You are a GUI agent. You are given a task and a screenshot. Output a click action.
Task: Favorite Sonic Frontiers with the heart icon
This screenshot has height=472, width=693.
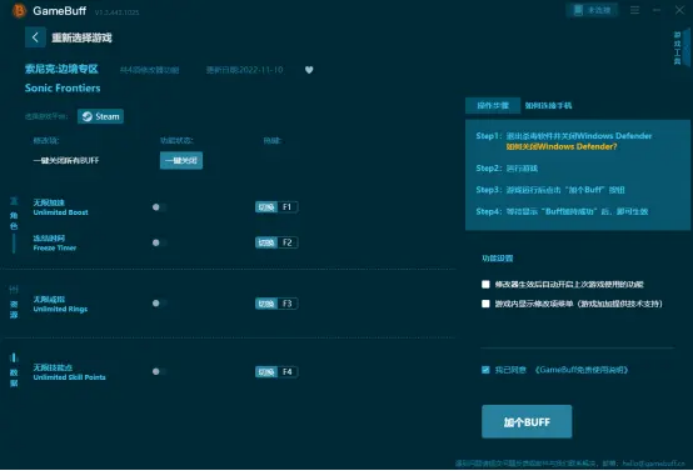point(309,70)
